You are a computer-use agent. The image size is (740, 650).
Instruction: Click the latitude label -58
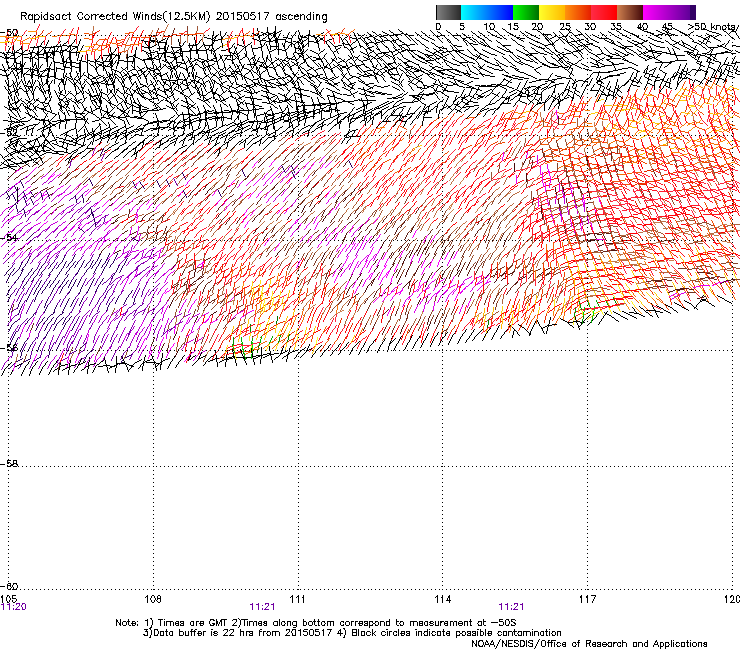[x=9, y=464]
